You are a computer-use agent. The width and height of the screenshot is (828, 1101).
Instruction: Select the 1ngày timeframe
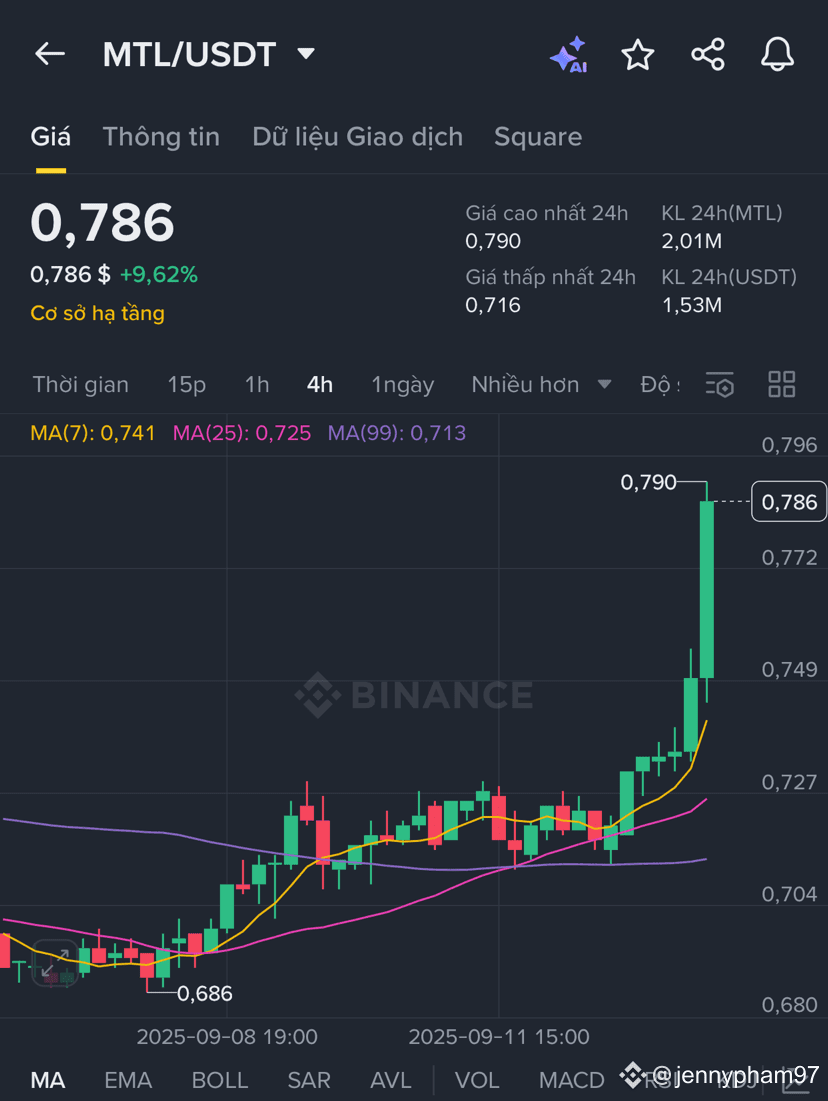coord(402,384)
